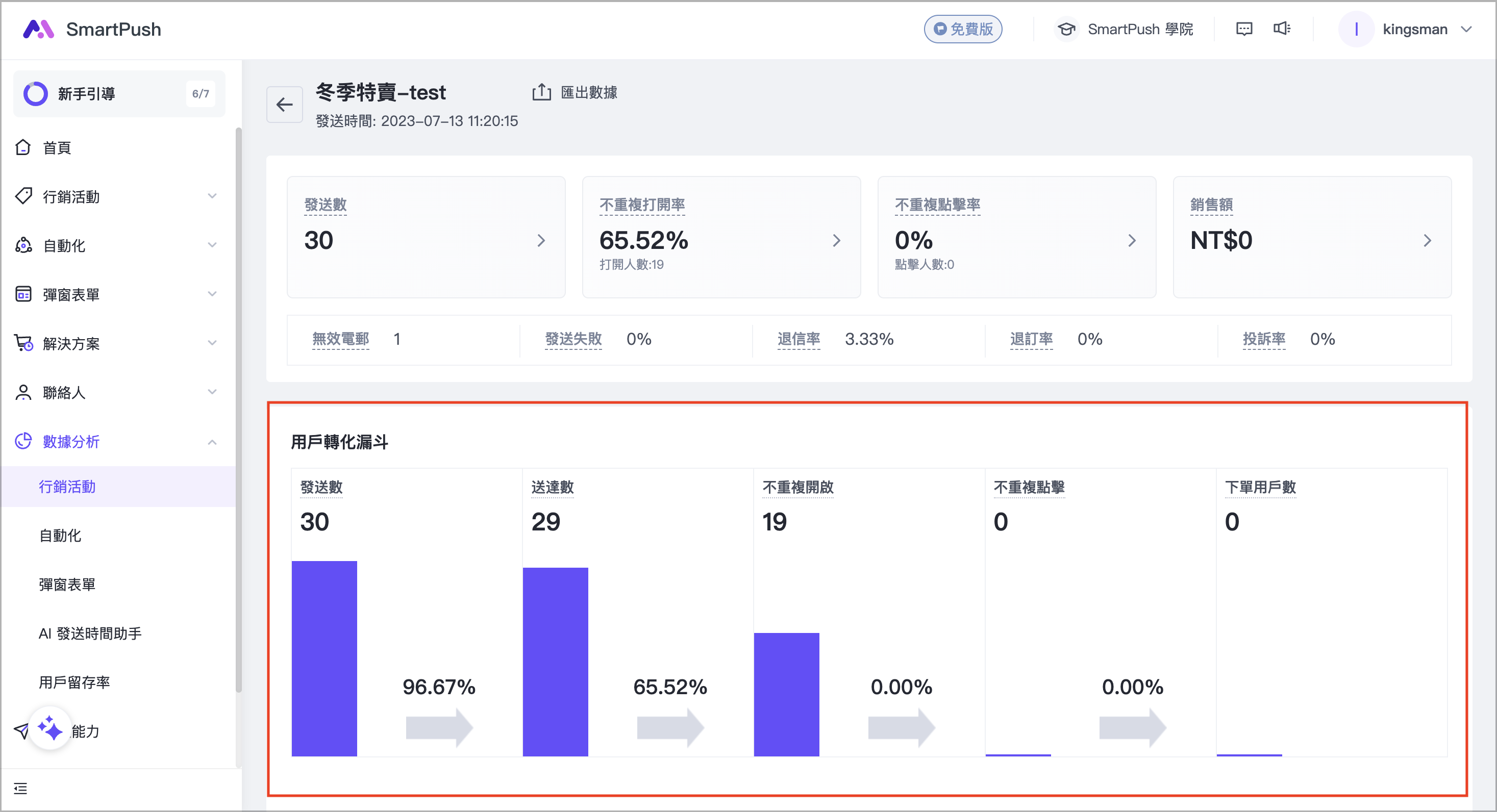The width and height of the screenshot is (1497, 812).
Task: Select 行銷活動 under 數據分析
Action: pyautogui.click(x=118, y=486)
